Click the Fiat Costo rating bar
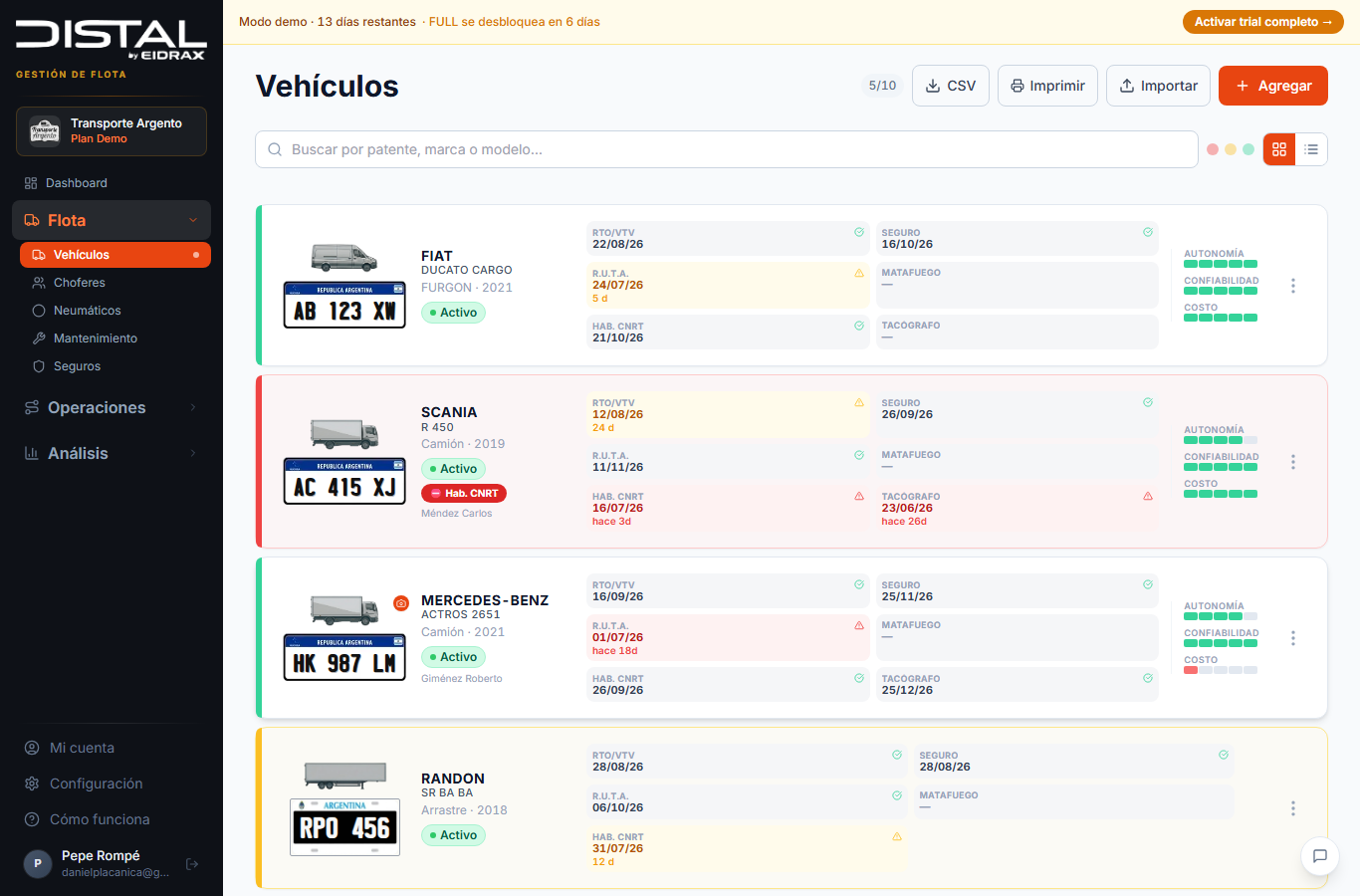Screen dimensions: 1360x896 tap(1221, 318)
